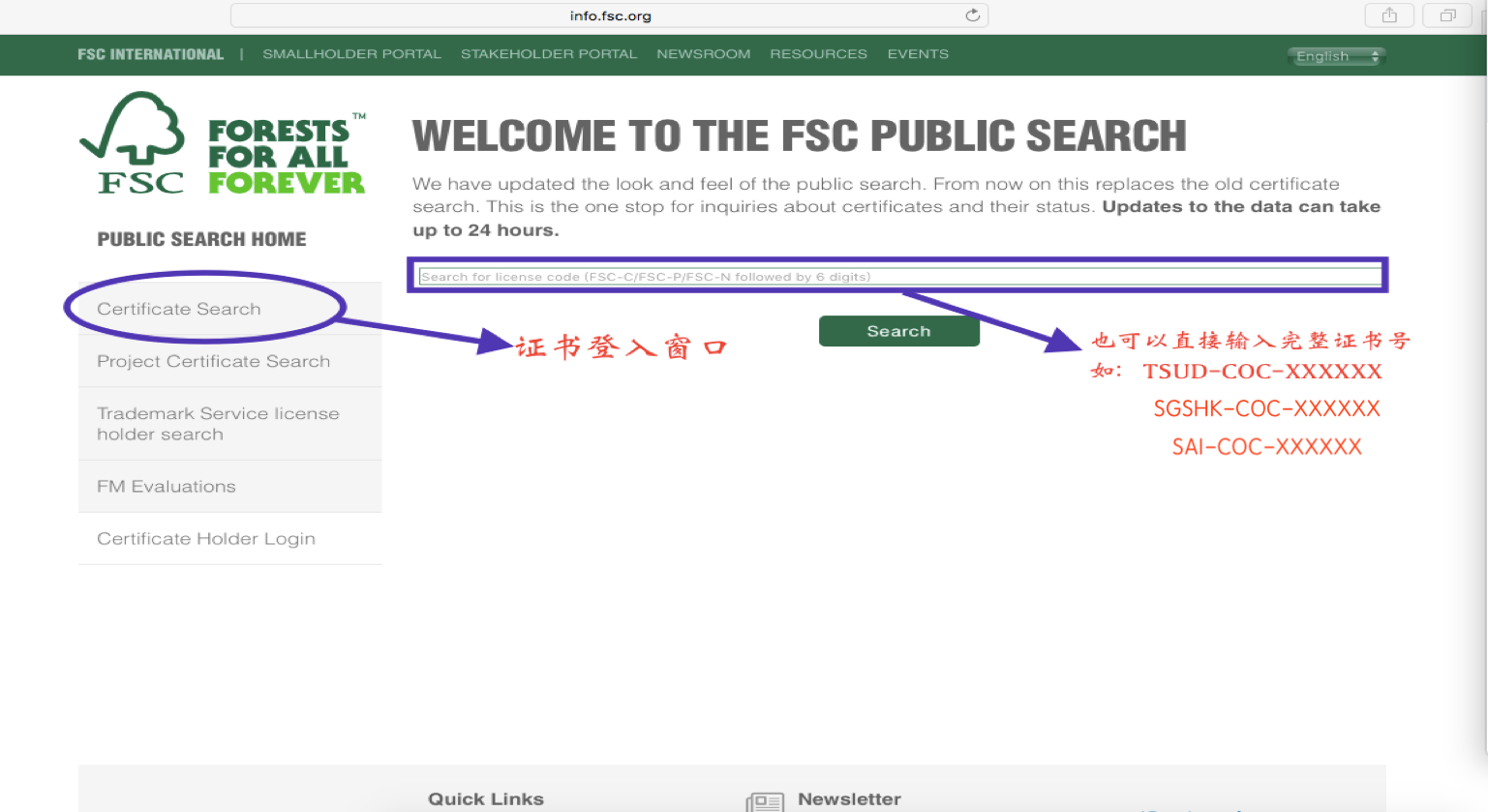
Task: Click the Welcome to FSC Public Search title
Action: coord(800,135)
